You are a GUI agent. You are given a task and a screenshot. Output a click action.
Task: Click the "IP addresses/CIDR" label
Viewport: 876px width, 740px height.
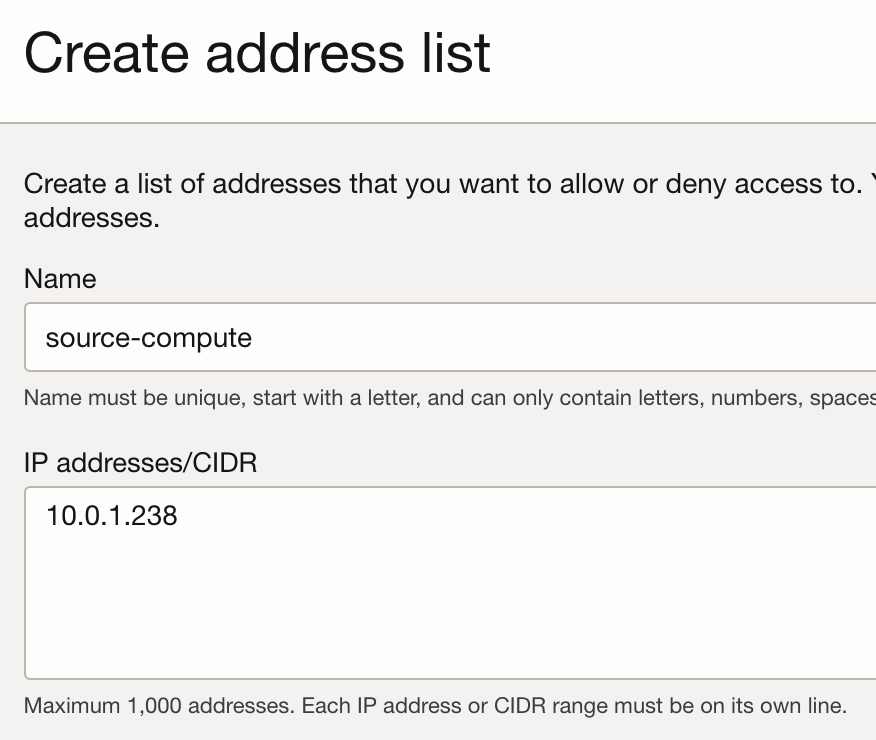[140, 463]
